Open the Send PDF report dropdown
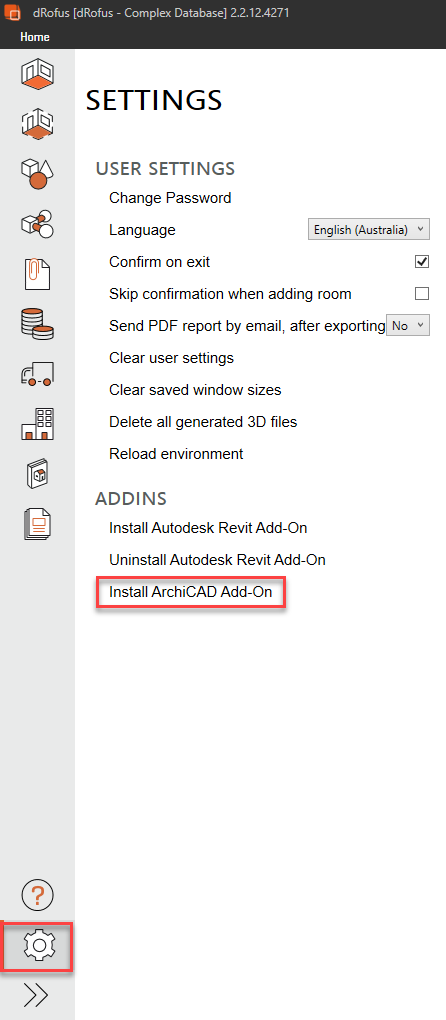446x1020 pixels. coord(408,325)
